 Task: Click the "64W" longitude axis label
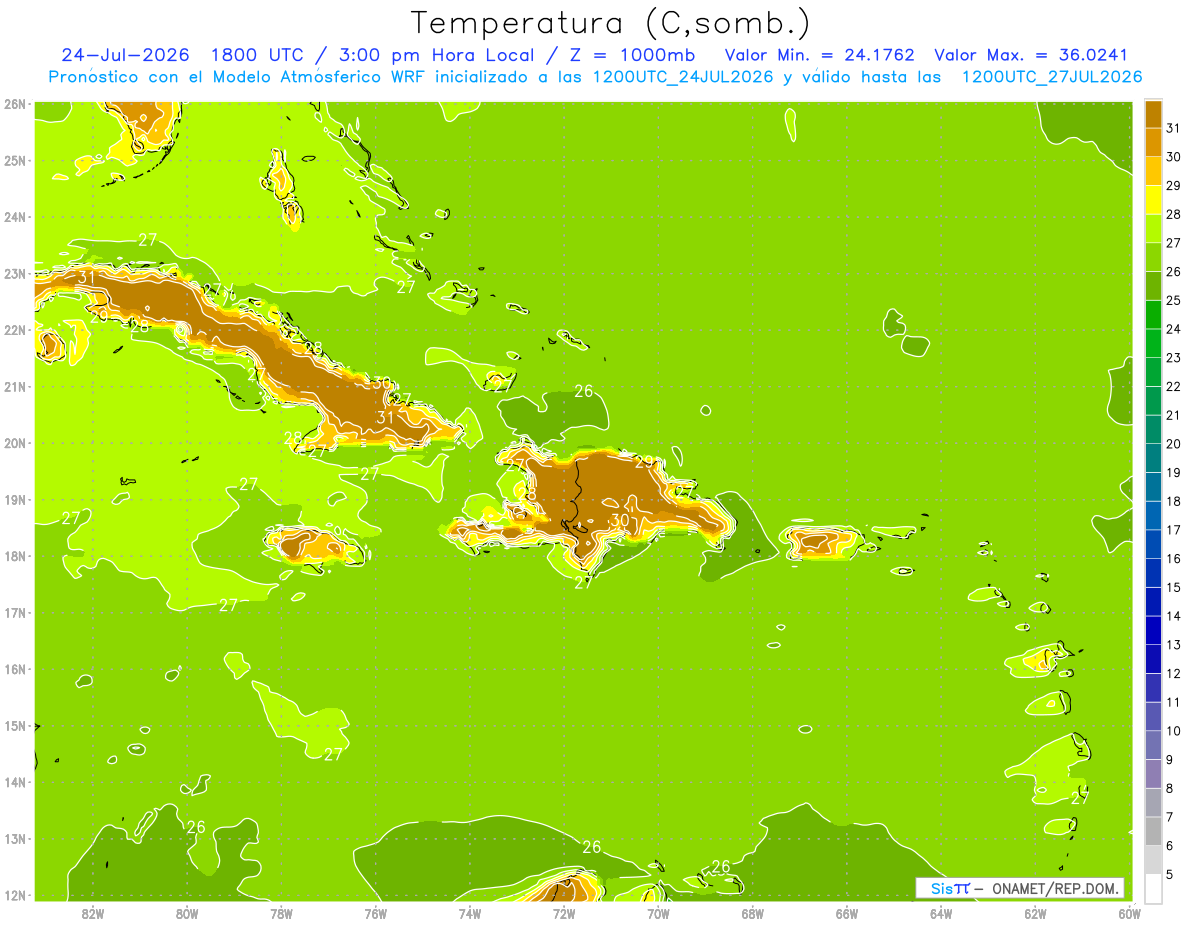point(941,913)
